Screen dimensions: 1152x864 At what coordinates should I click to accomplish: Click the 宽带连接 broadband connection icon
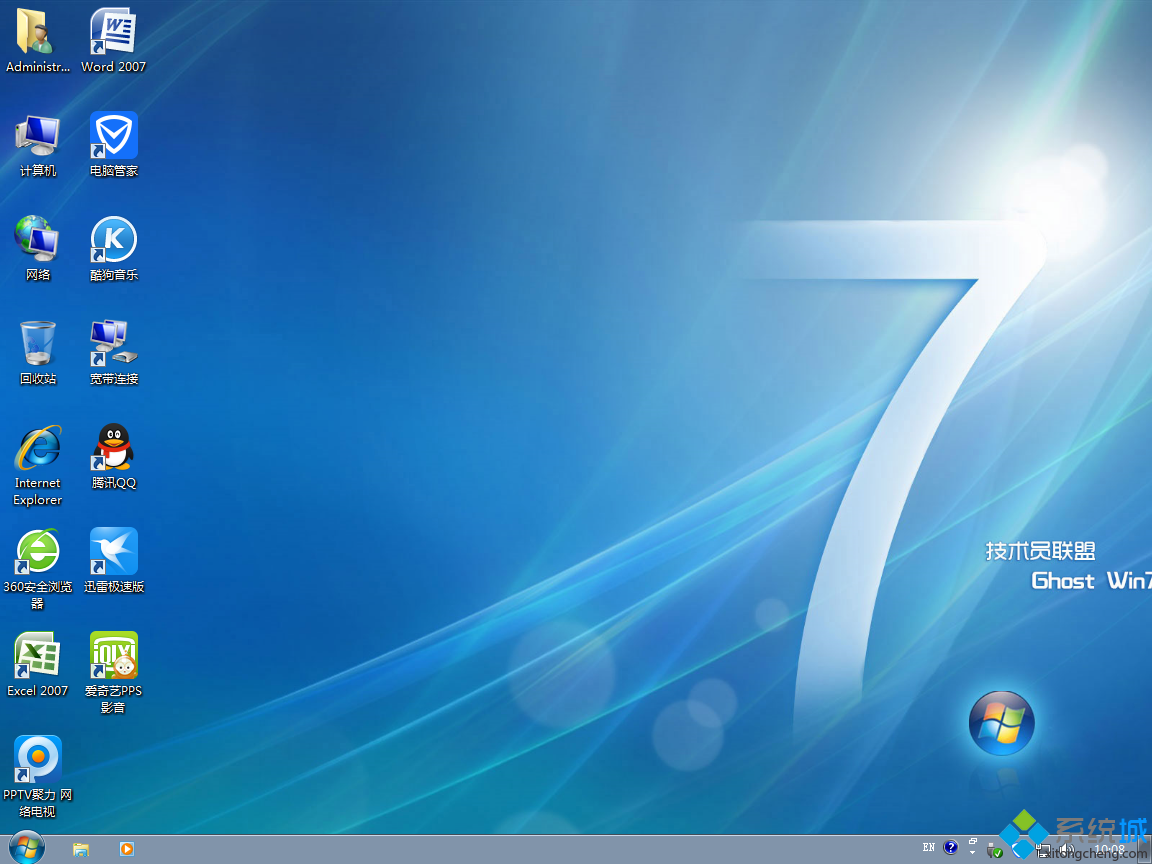coord(113,343)
